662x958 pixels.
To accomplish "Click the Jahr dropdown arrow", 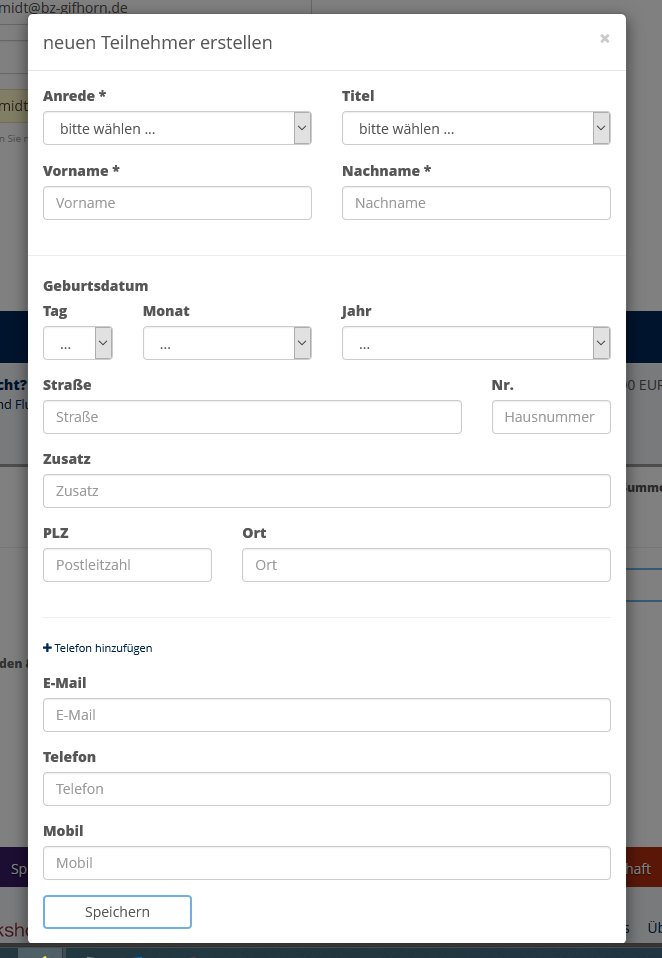I will 601,344.
